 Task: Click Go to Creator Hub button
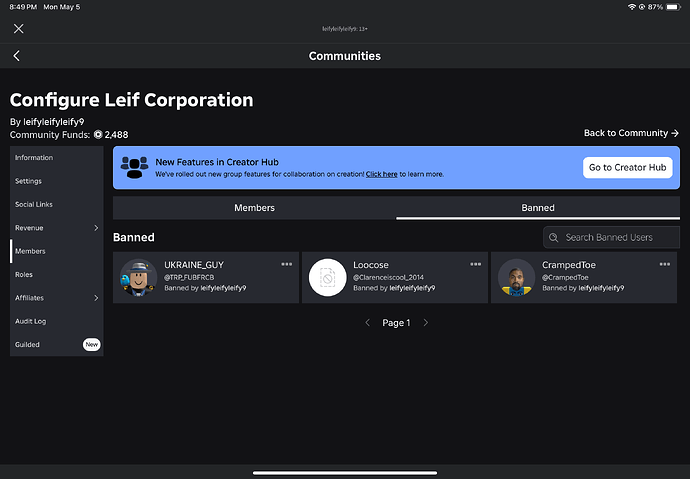point(628,168)
